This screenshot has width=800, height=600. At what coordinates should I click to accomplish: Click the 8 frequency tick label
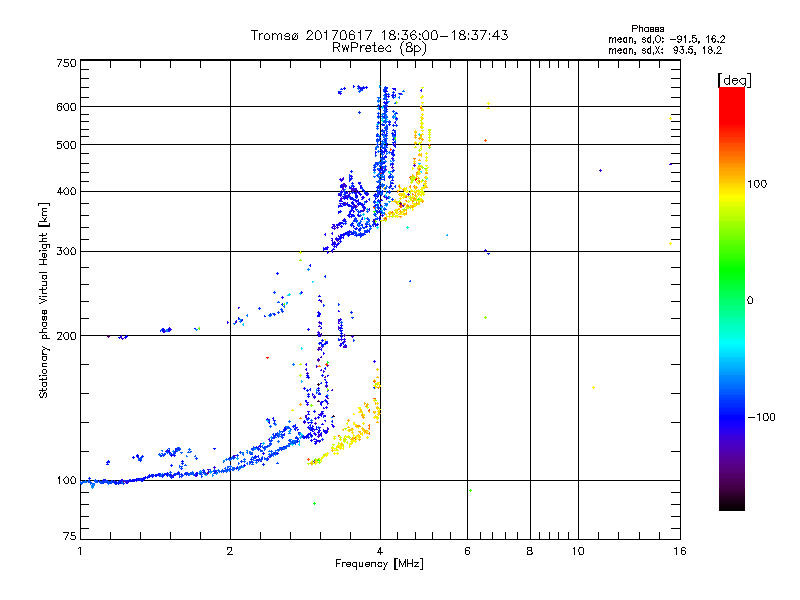click(530, 551)
